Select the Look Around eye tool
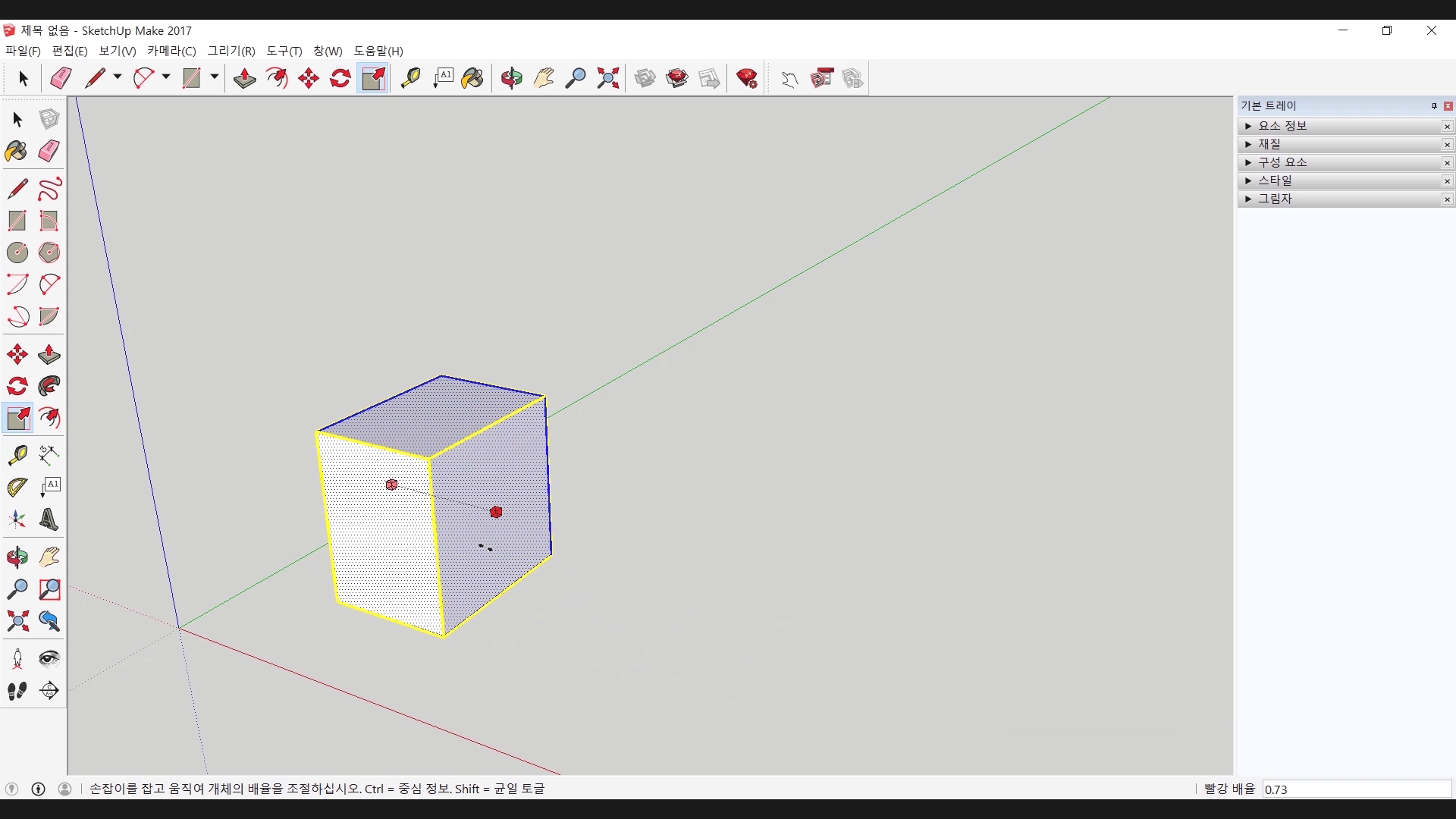1456x819 pixels. coord(49,658)
